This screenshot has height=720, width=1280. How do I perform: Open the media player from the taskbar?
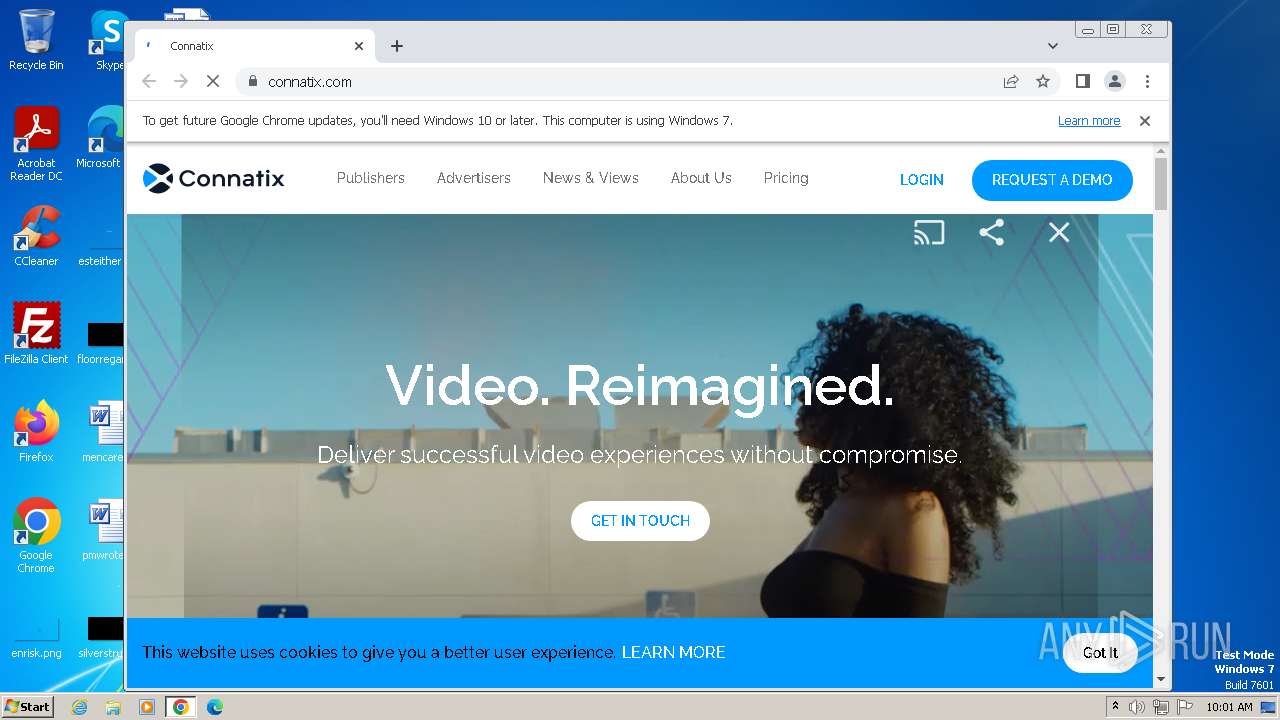(147, 707)
